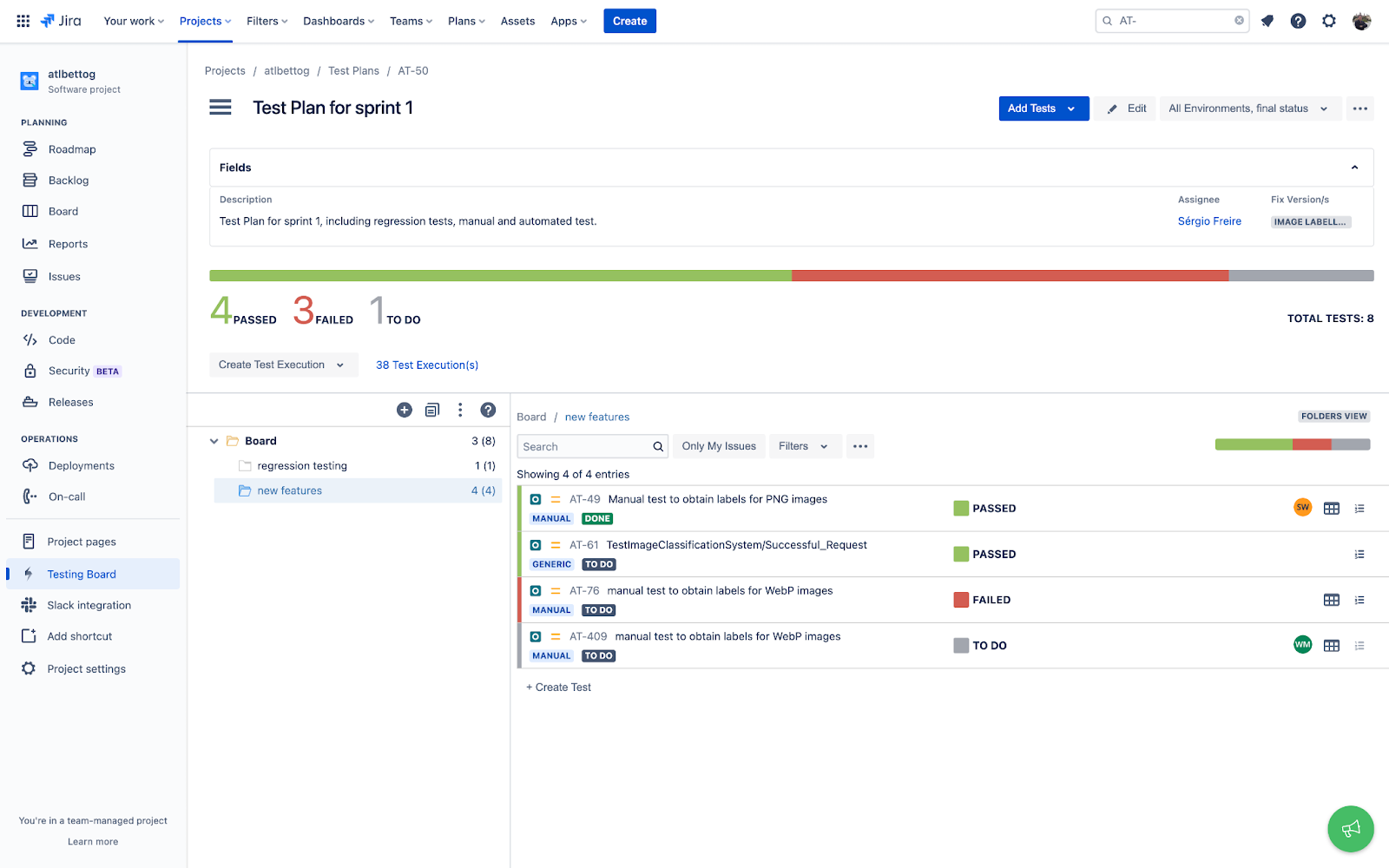
Task: Click the notifications flag icon in top bar
Action: click(1267, 20)
